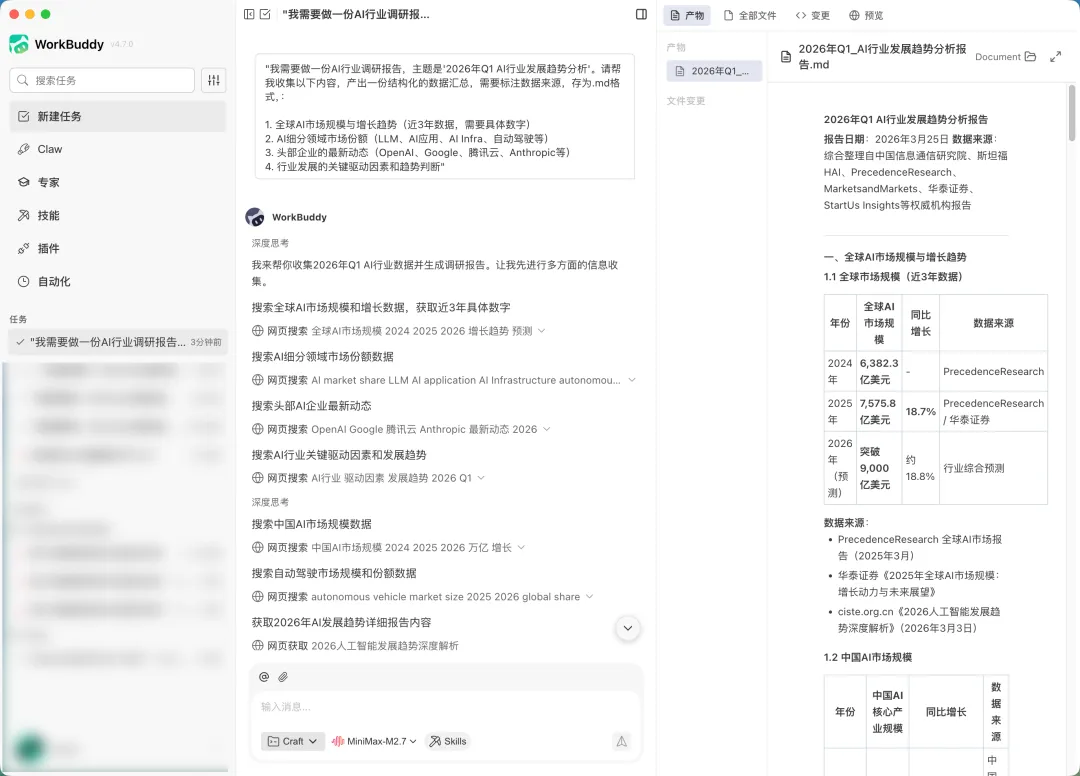The image size is (1080, 776).
Task: Open the Skills button
Action: tap(448, 742)
